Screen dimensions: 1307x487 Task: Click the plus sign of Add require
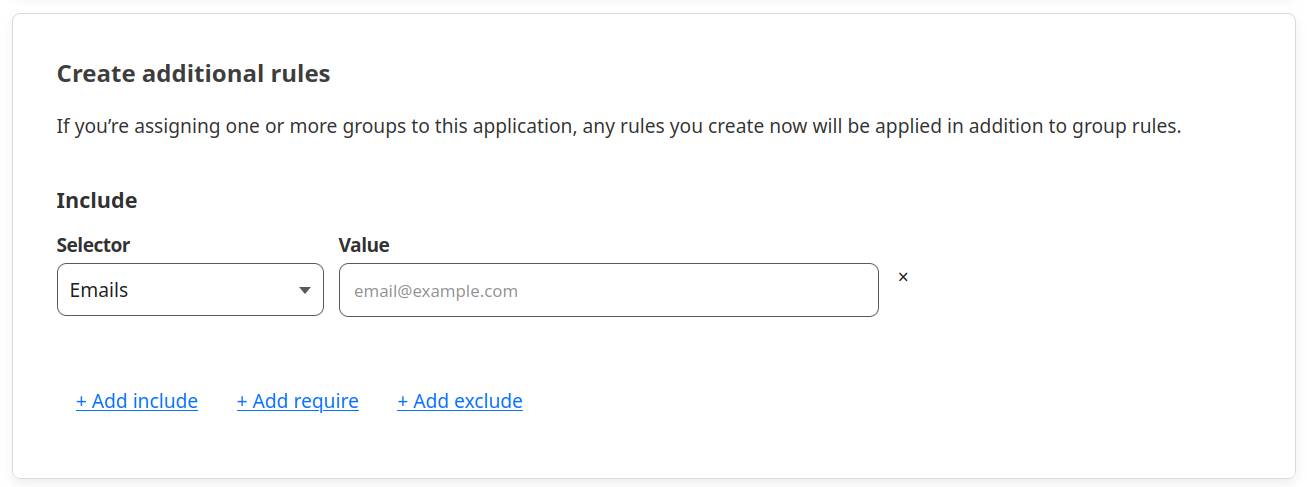(x=242, y=401)
